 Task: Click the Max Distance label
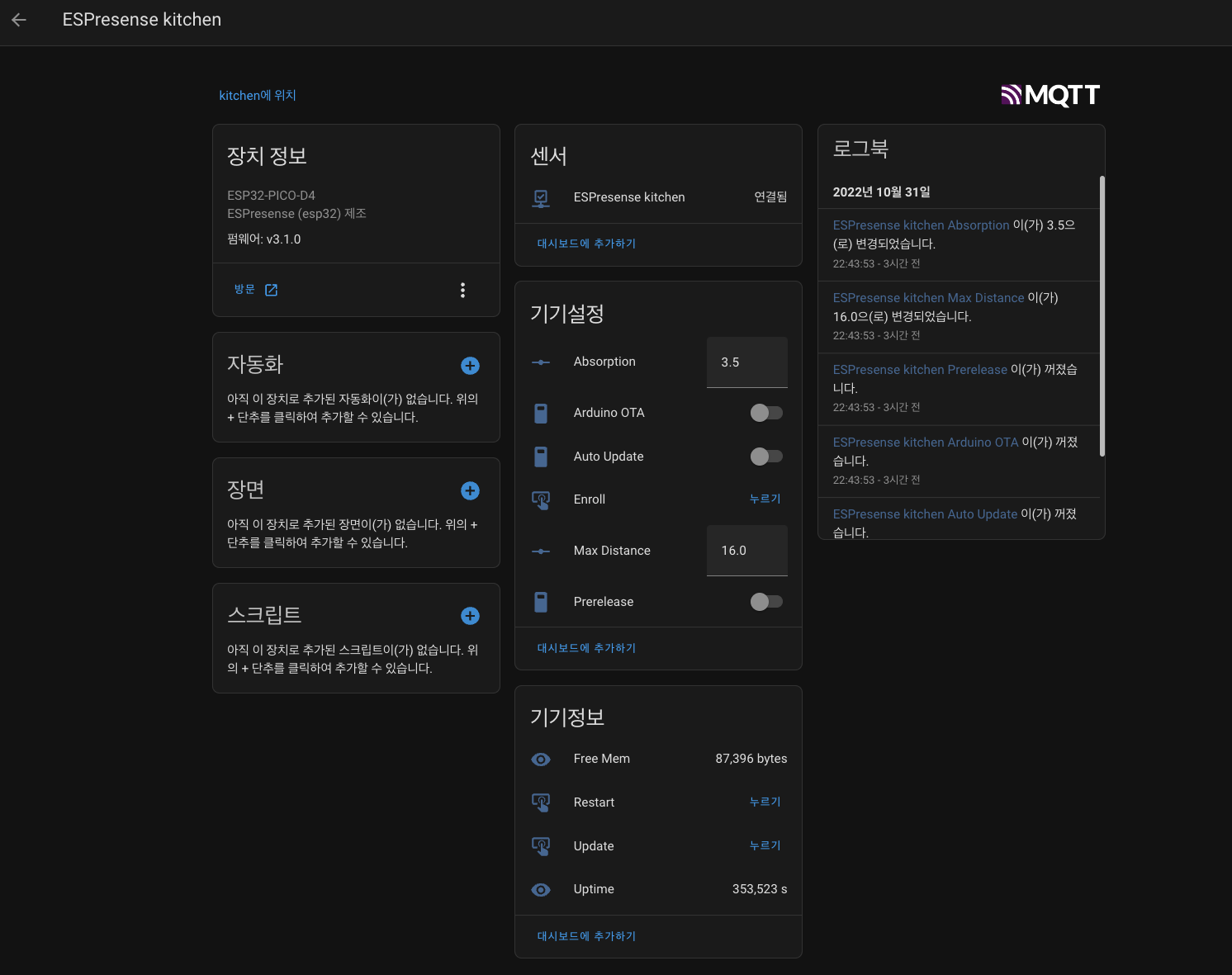612,551
